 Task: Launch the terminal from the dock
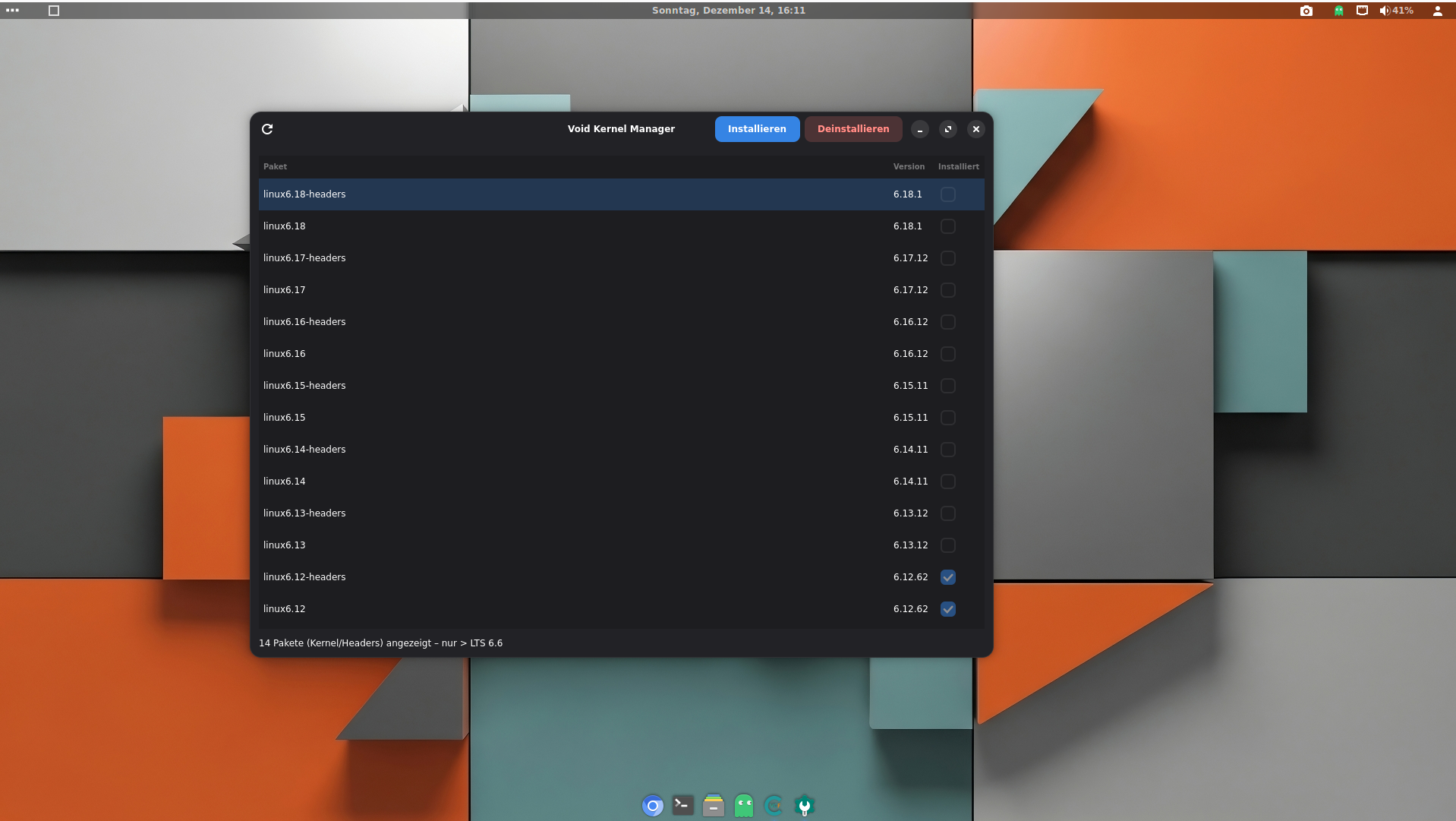point(682,805)
